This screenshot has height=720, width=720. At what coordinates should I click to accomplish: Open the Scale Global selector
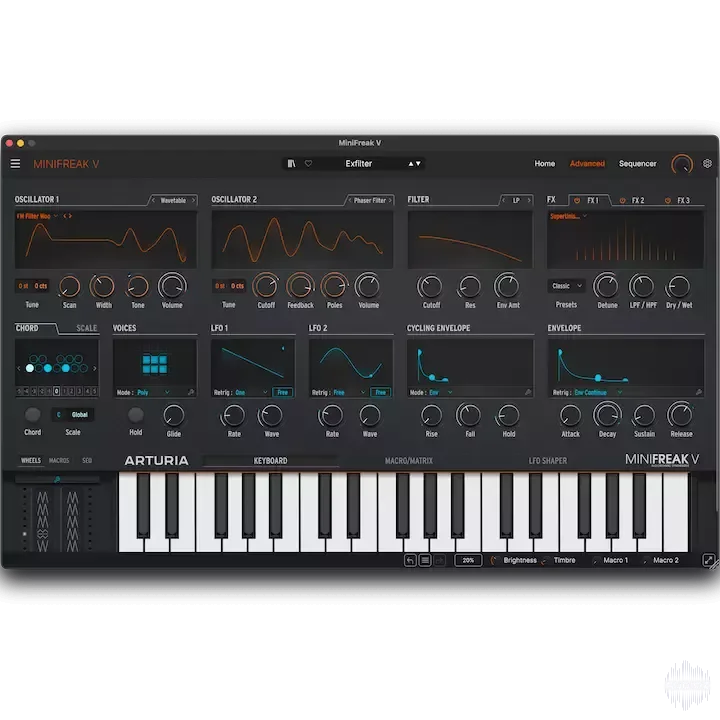pyautogui.click(x=73, y=415)
